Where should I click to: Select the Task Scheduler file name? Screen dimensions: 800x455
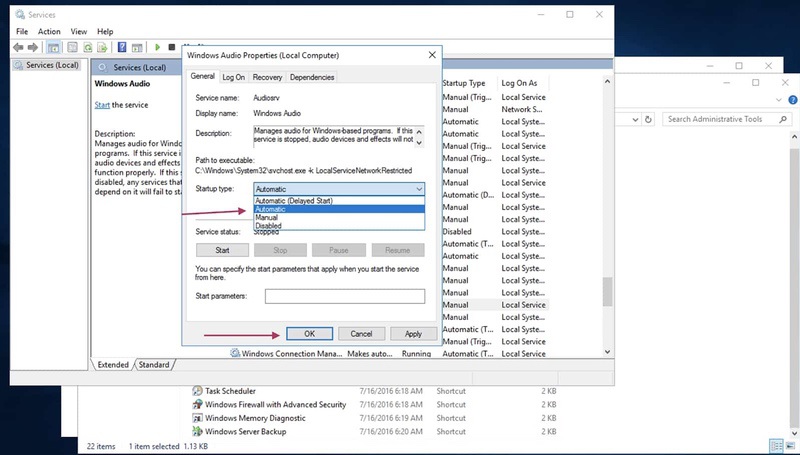click(230, 391)
